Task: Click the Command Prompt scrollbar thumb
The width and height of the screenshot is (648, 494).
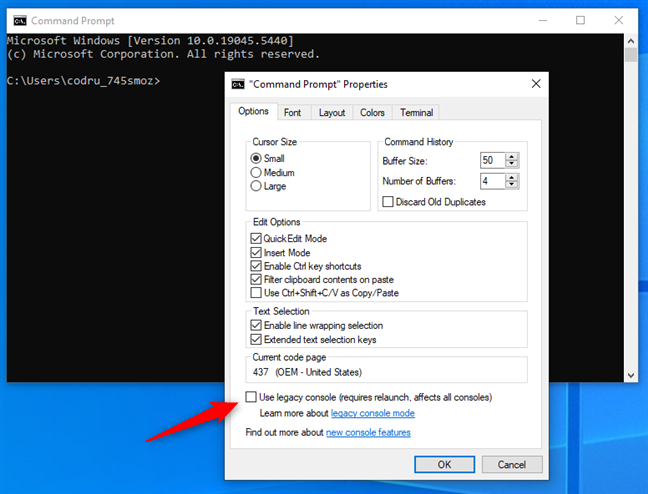Action: tap(631, 55)
